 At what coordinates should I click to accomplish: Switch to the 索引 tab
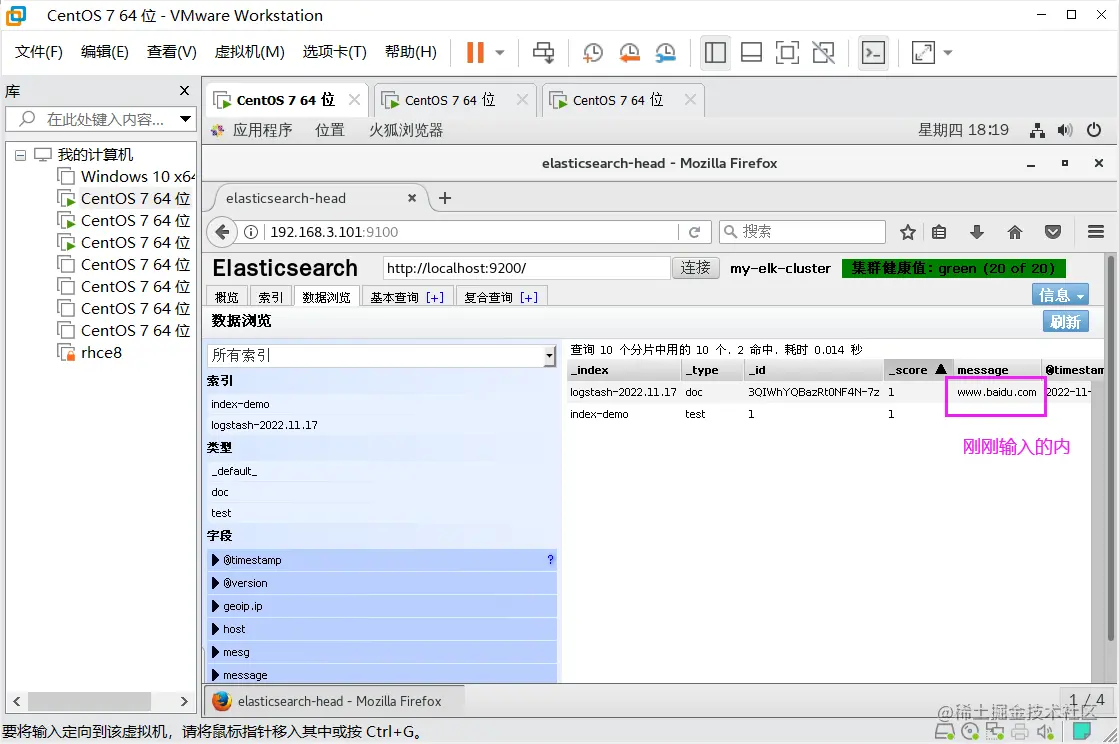point(270,297)
